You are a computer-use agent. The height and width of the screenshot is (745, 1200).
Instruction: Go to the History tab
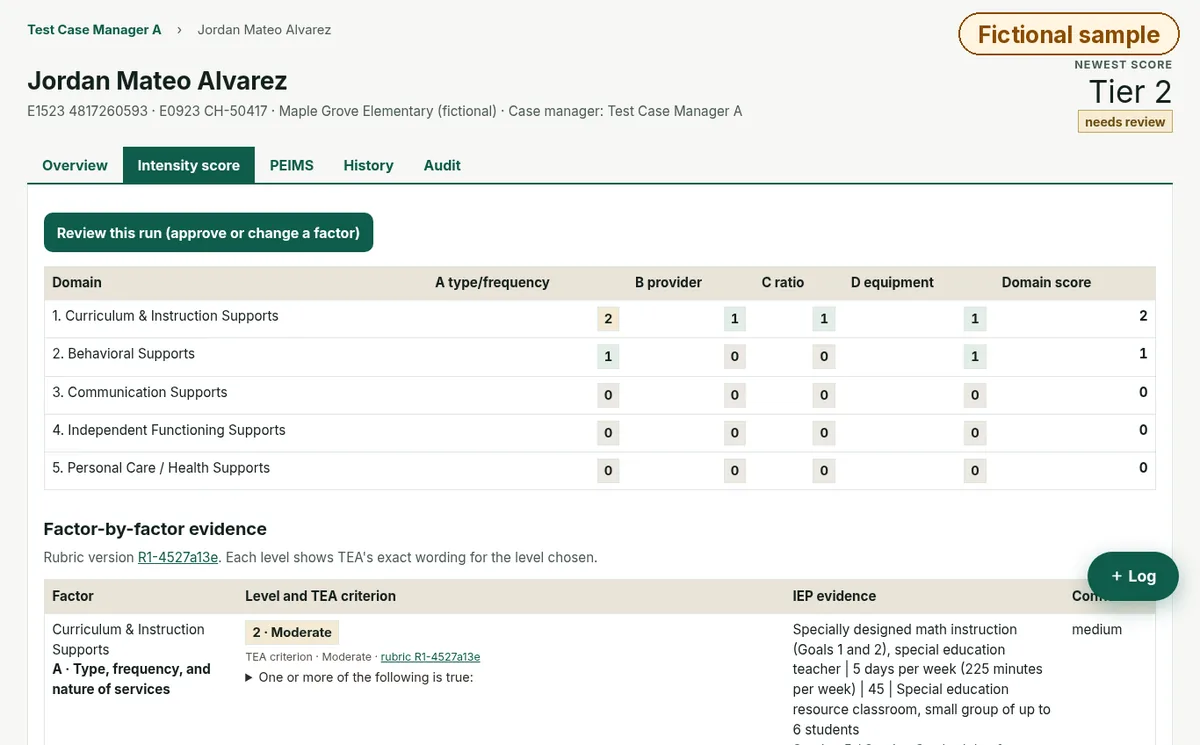pyautogui.click(x=368, y=165)
